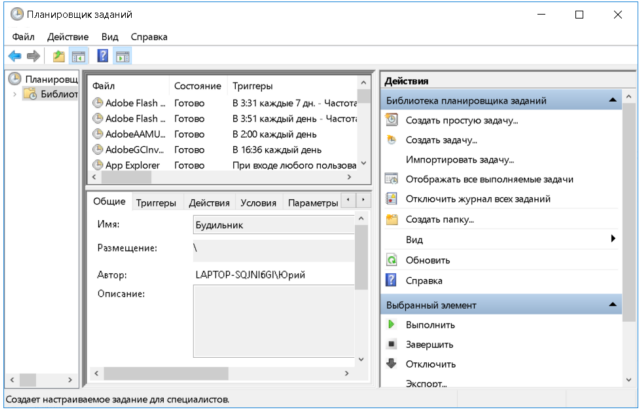The height and width of the screenshot is (409, 643).
Task: Click 'Импортировать задачу' link
Action: coord(460,160)
